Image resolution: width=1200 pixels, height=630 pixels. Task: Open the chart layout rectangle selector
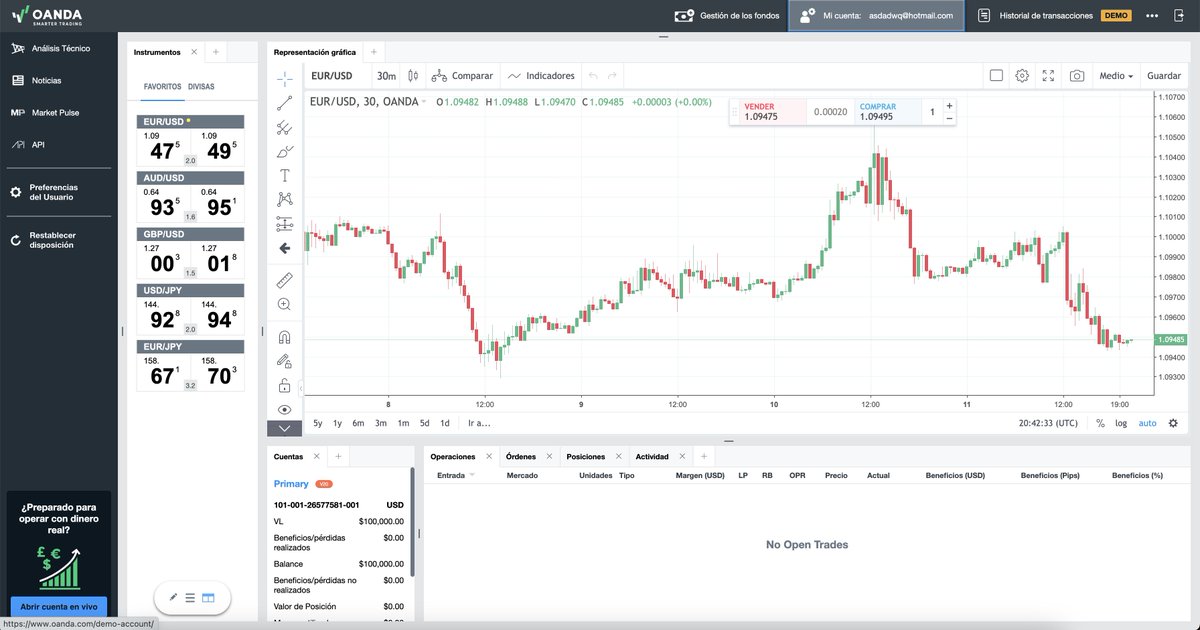click(x=996, y=76)
